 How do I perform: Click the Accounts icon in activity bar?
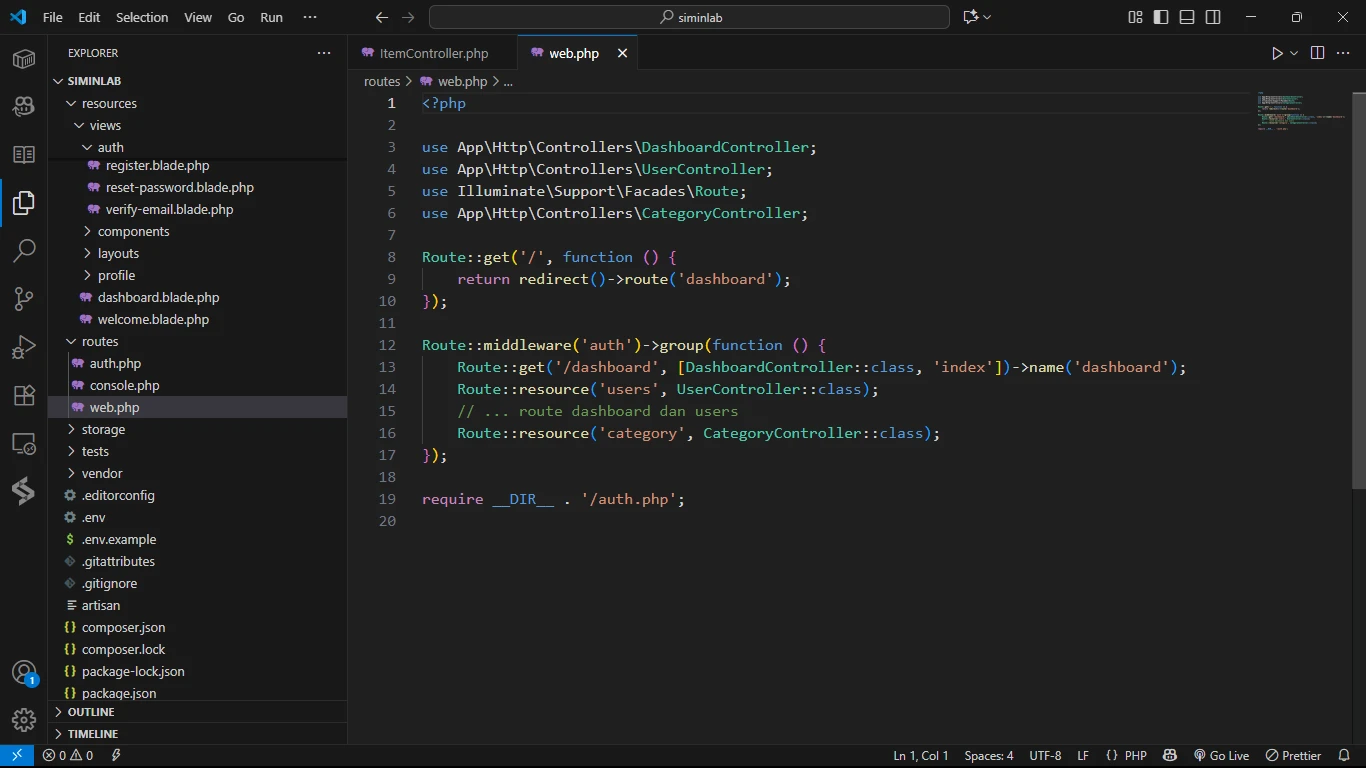pos(24,672)
